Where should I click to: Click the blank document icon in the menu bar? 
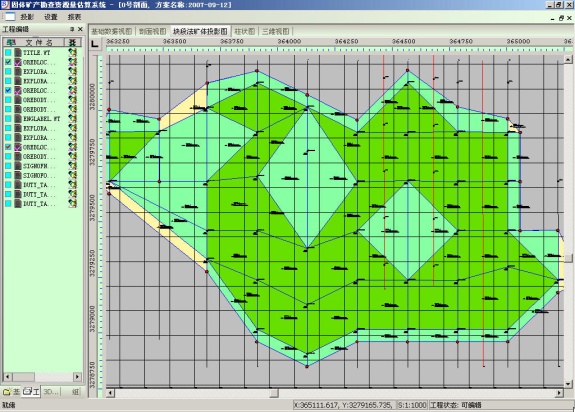coord(10,16)
